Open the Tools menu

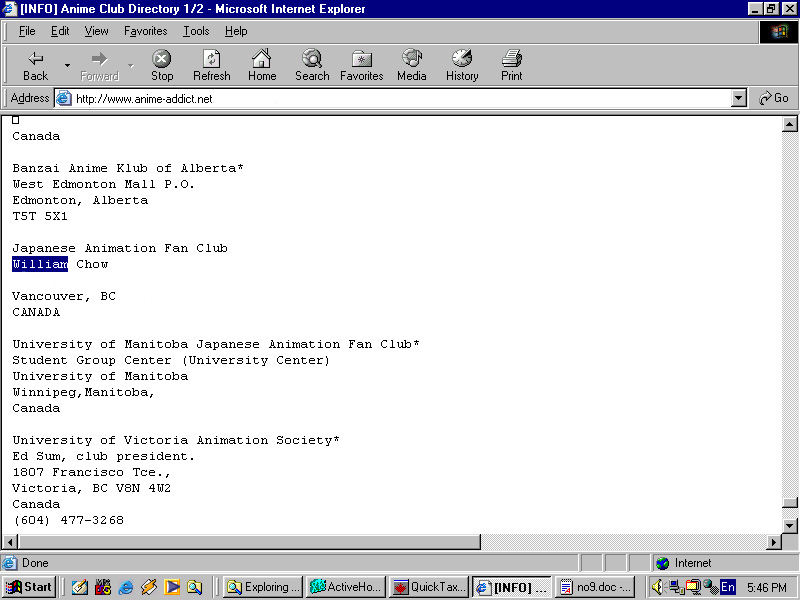point(196,31)
